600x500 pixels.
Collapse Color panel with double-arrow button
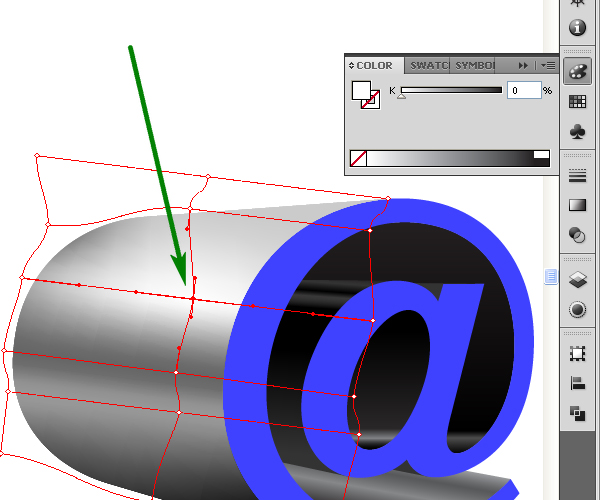pyautogui.click(x=523, y=66)
